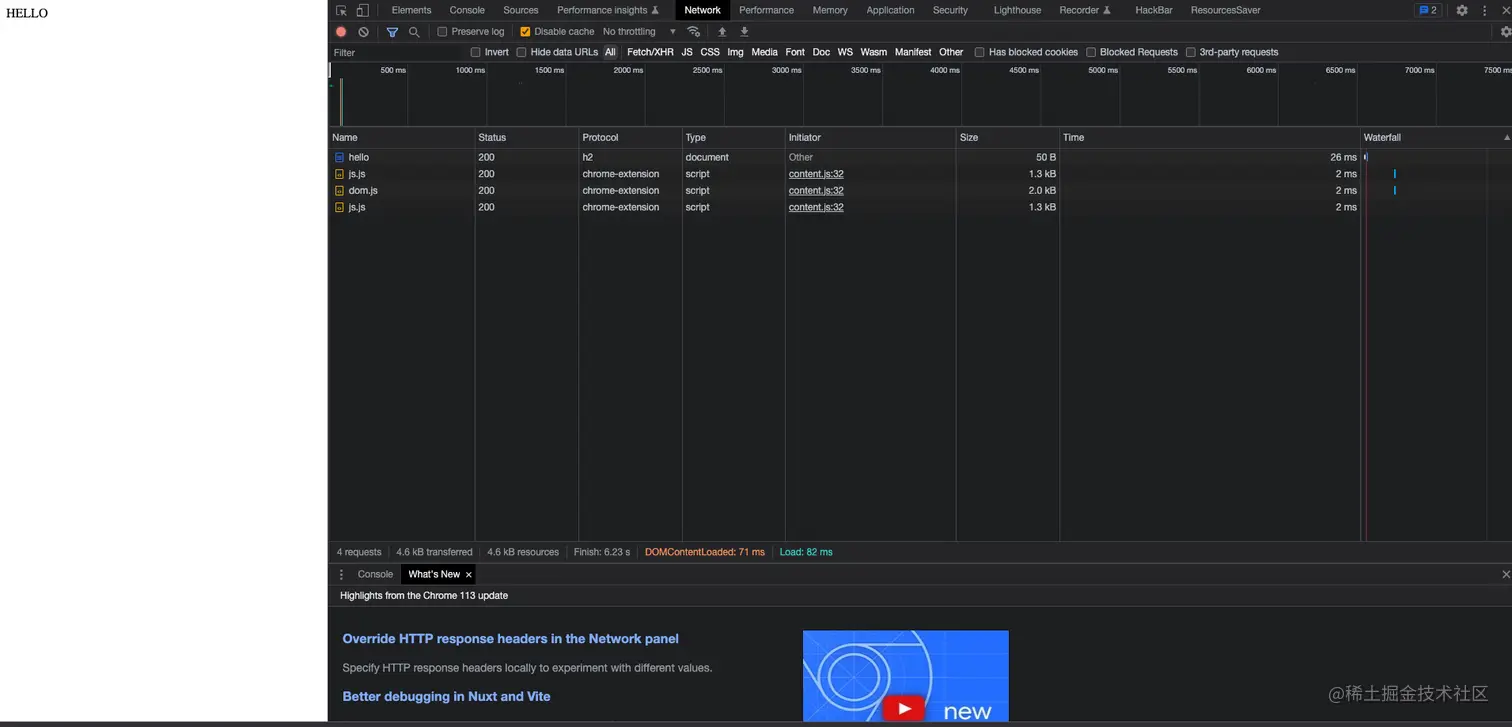
Task: Enable the Preserve log checkbox
Action: [442, 32]
